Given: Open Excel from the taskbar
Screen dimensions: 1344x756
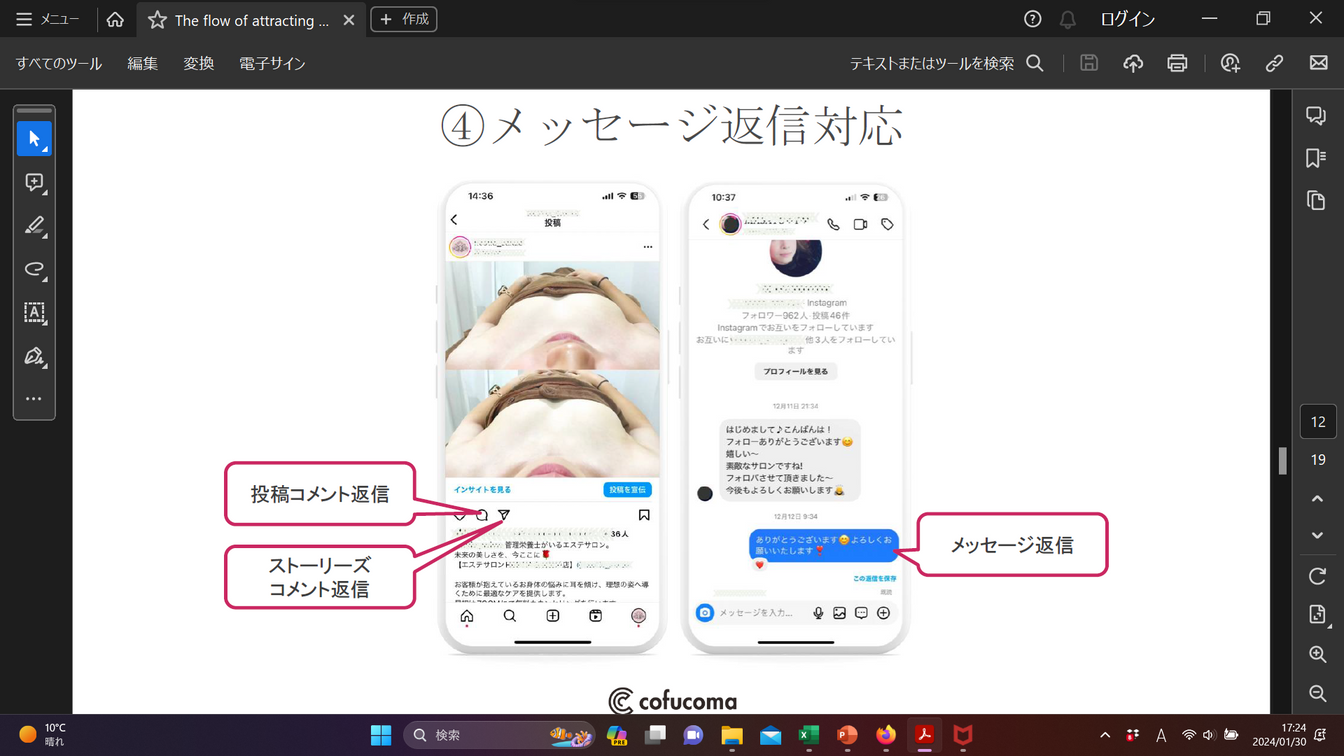Looking at the screenshot, I should coord(808,735).
